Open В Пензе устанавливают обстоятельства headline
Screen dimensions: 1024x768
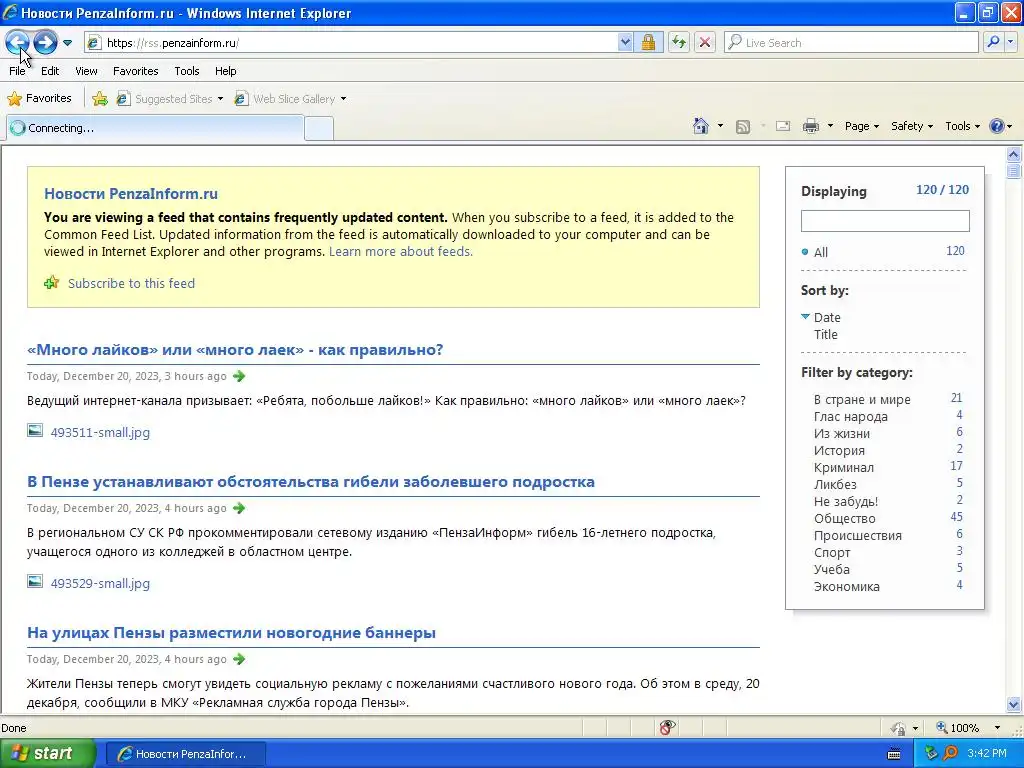click(x=311, y=481)
